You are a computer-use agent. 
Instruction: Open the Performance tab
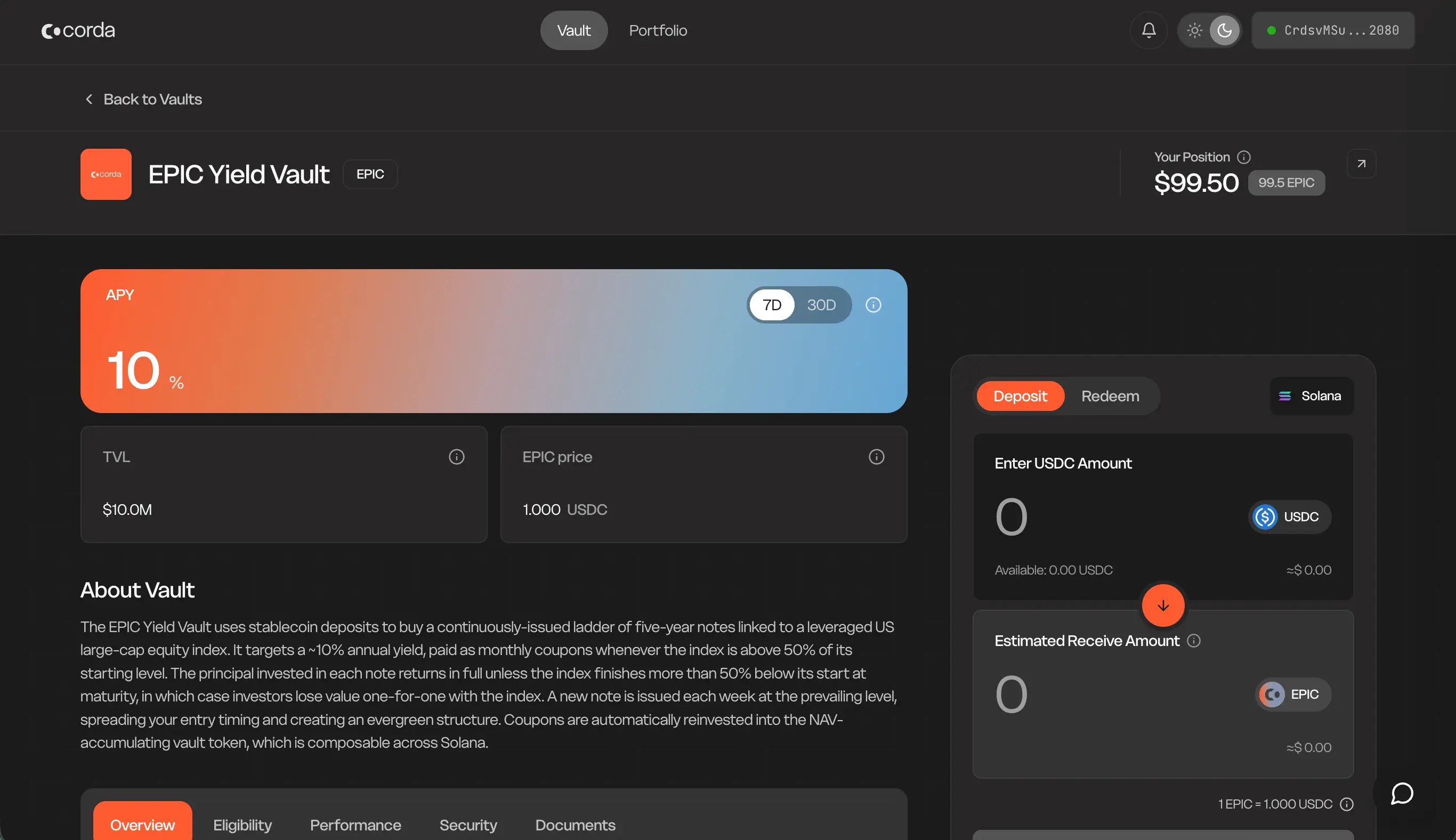click(x=355, y=825)
